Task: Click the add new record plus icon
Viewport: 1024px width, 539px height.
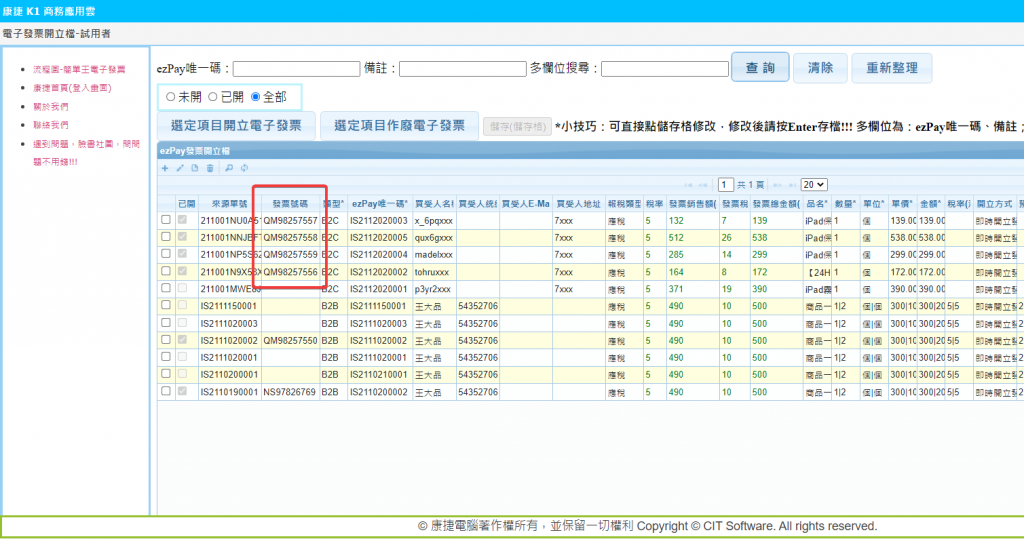Action: click(x=165, y=168)
